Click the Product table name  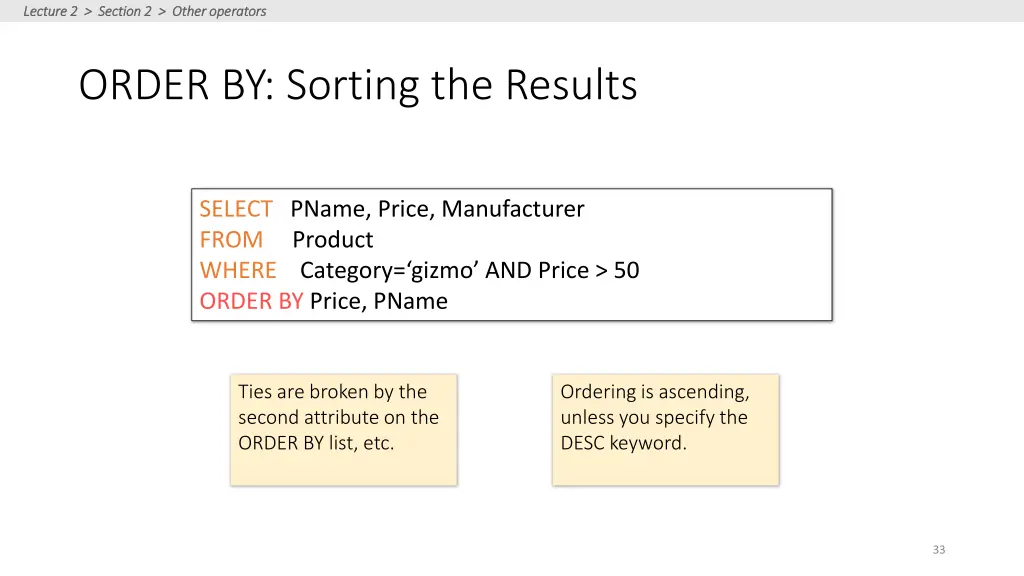tap(332, 240)
